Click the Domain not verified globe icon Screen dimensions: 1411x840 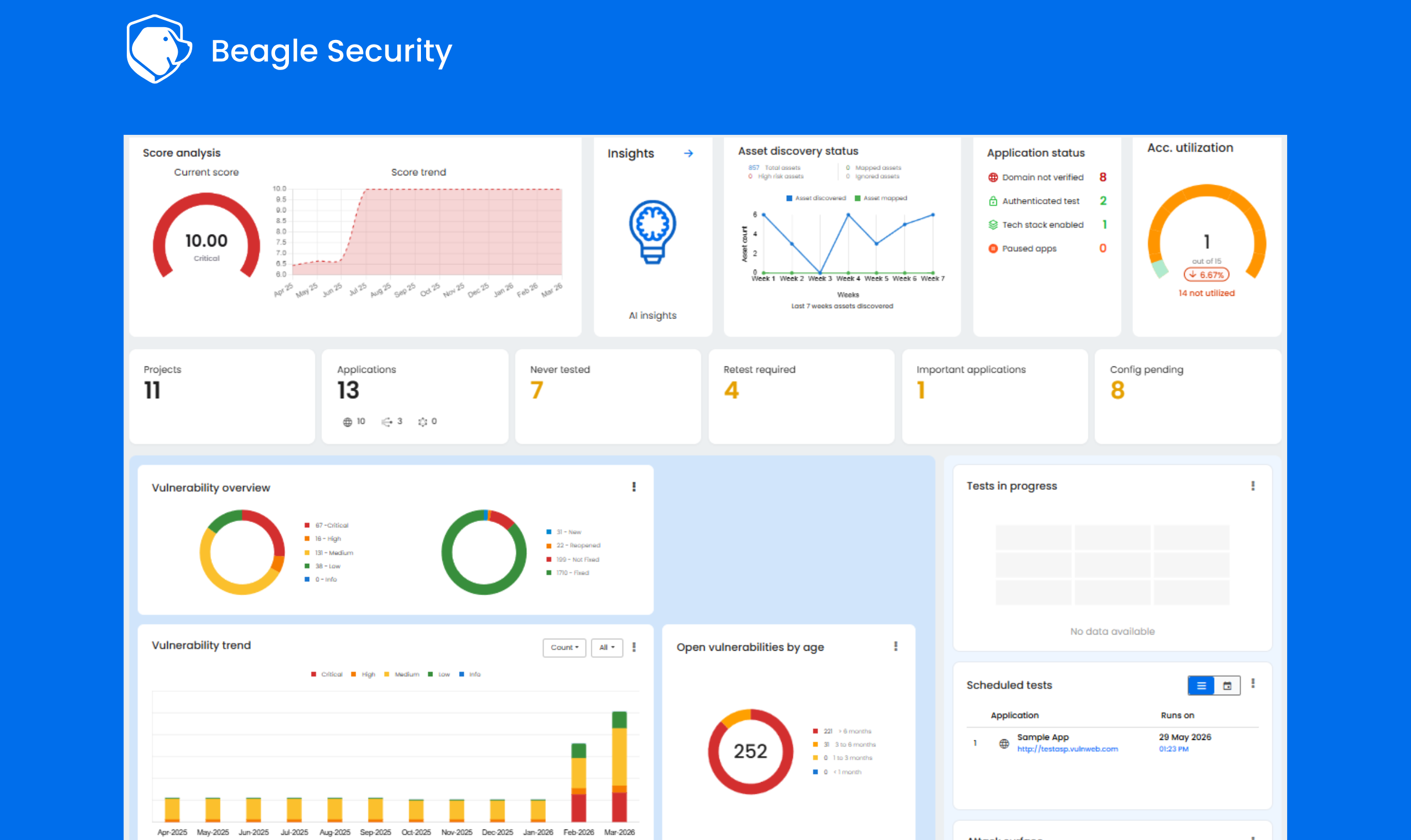pos(993,178)
